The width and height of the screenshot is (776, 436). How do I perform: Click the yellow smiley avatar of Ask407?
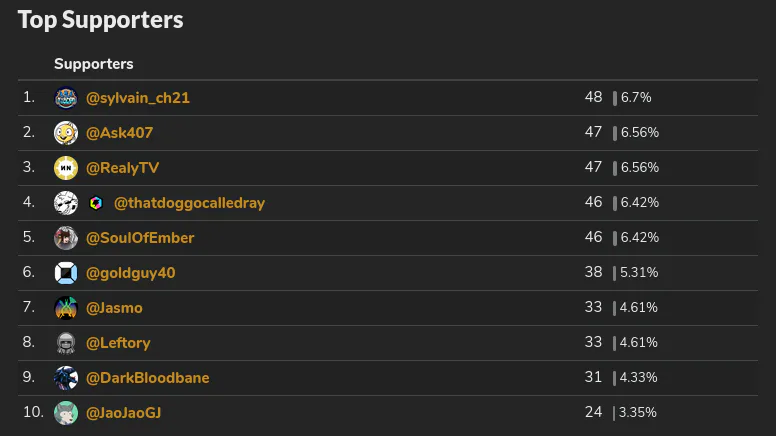pyautogui.click(x=66, y=133)
